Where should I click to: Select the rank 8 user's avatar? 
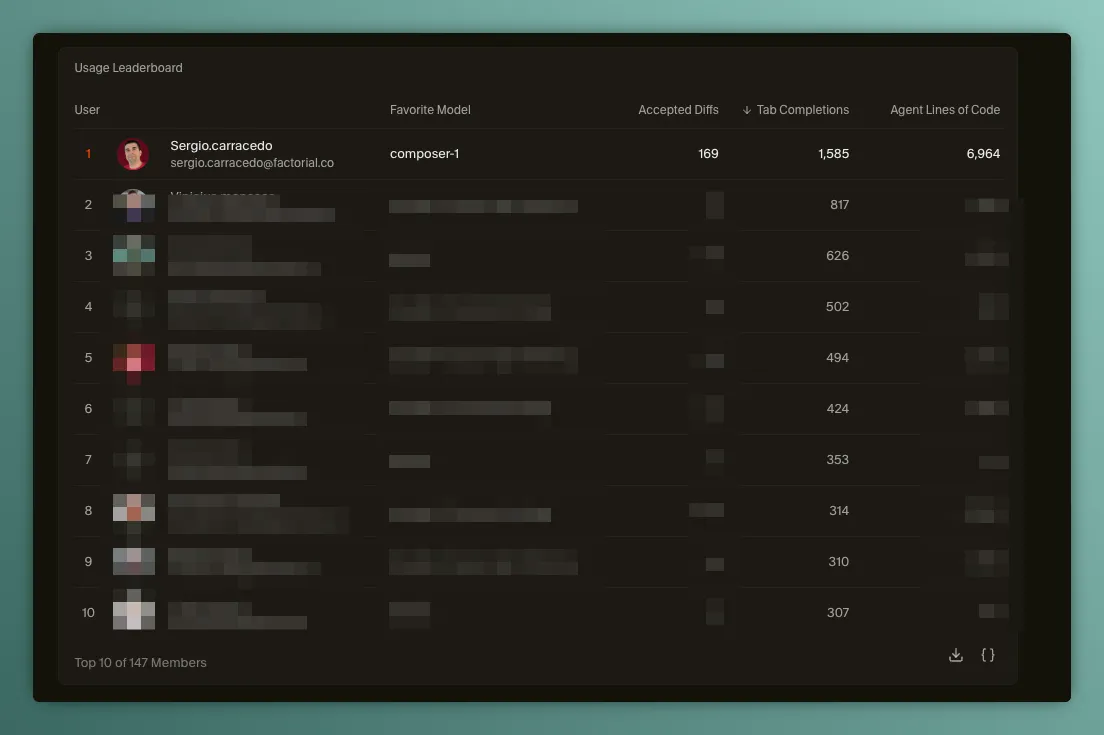(x=133, y=508)
